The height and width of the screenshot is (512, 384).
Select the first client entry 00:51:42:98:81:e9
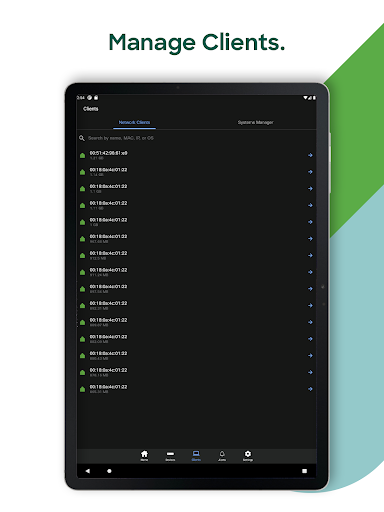(x=197, y=155)
